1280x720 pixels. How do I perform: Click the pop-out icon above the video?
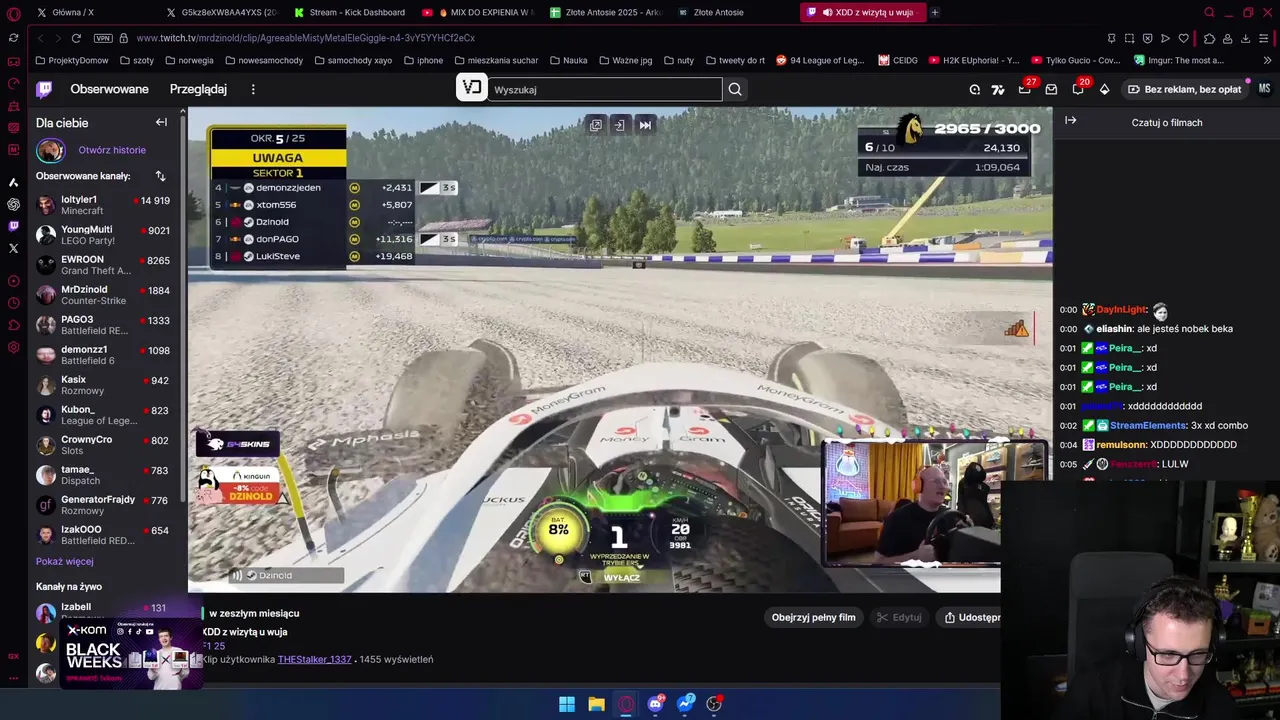click(596, 125)
